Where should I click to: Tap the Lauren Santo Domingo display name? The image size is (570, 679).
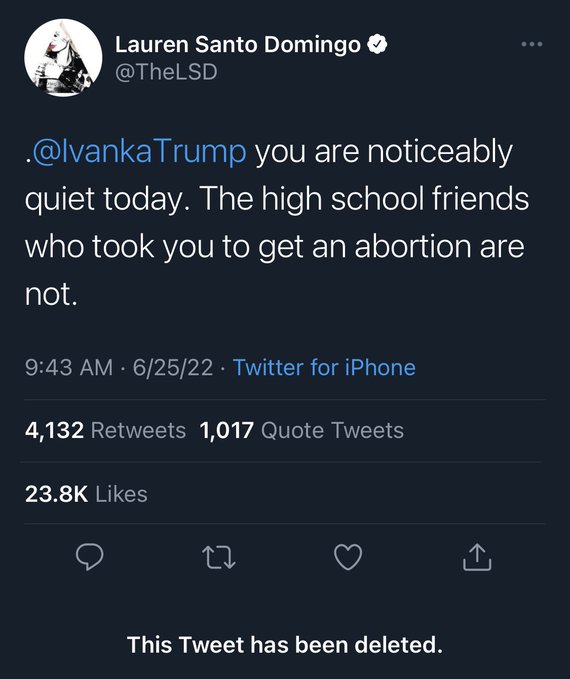(x=238, y=45)
